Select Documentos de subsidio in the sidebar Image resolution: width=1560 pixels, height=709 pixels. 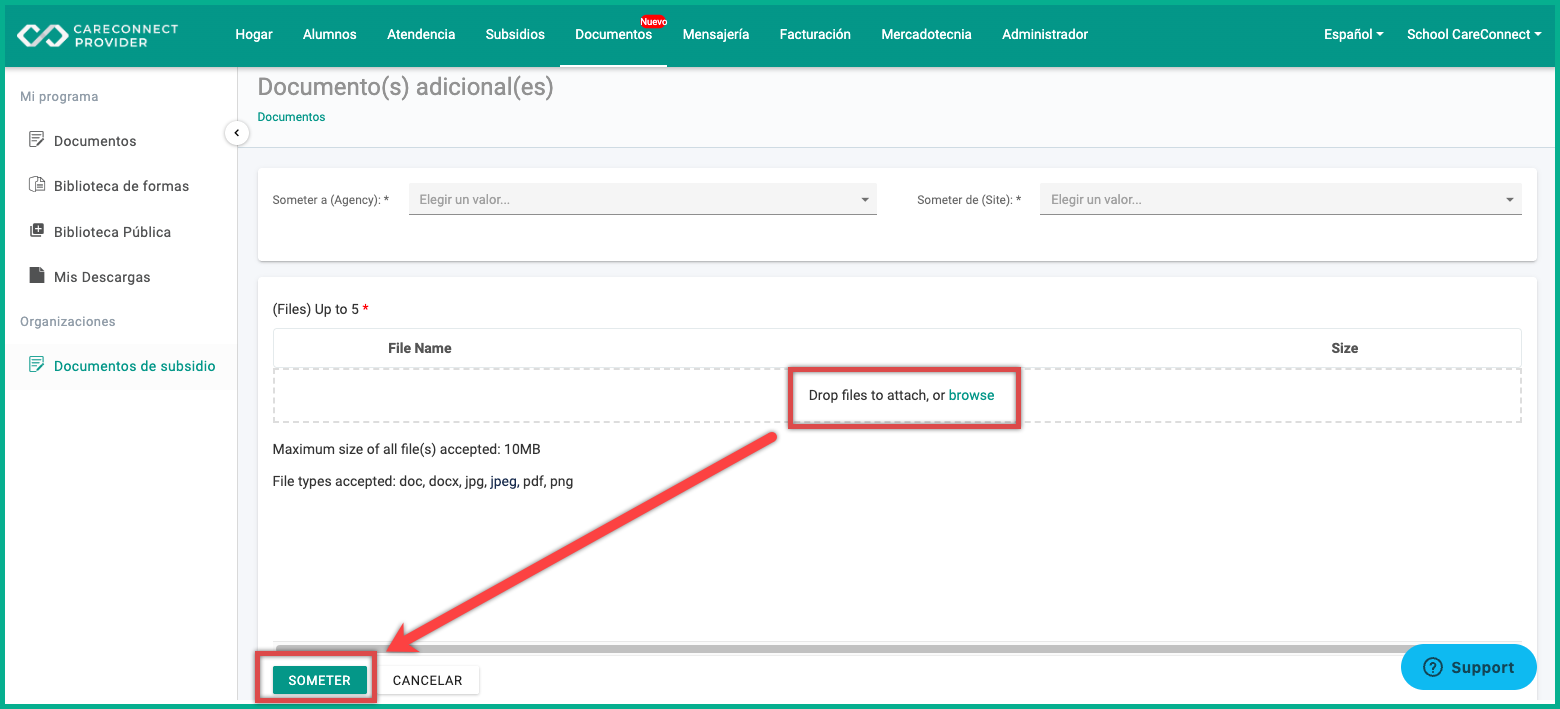[135, 366]
